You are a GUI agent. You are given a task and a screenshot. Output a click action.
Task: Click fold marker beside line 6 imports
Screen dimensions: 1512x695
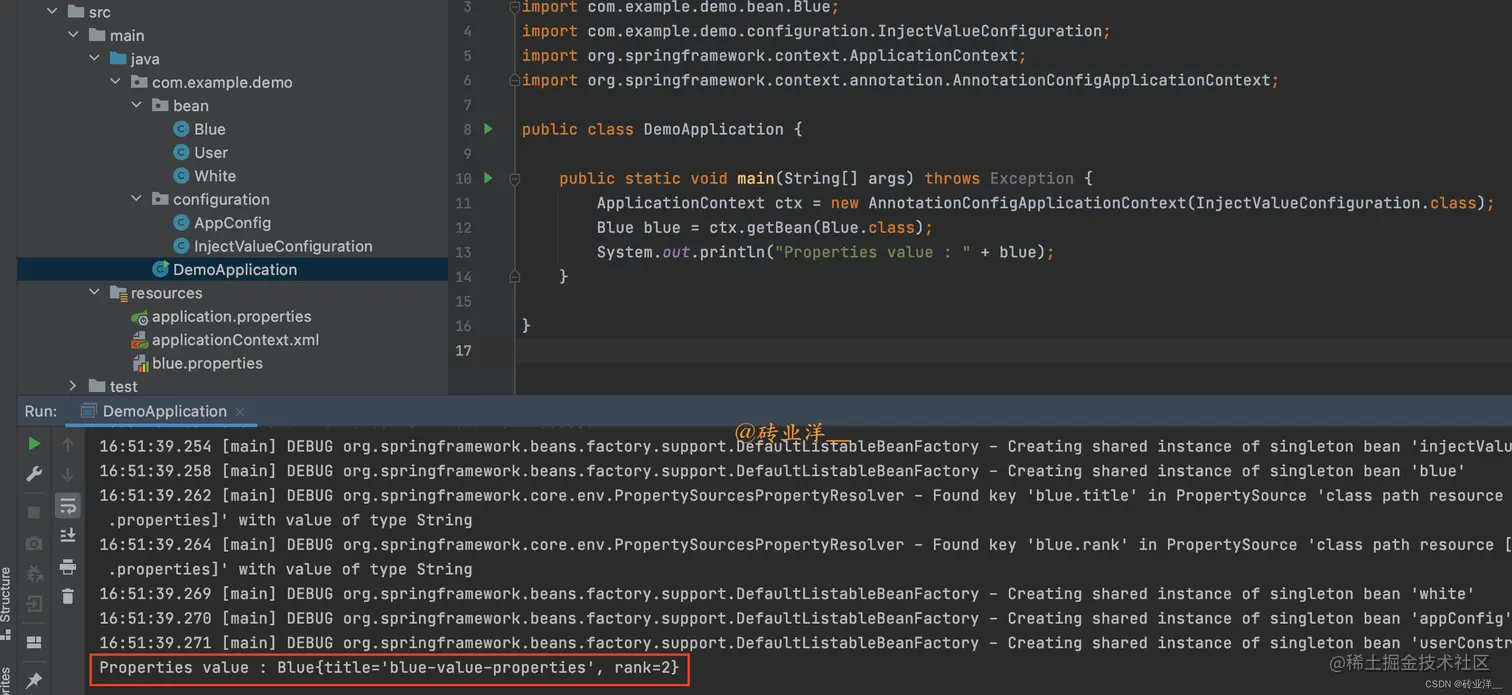[x=514, y=80]
